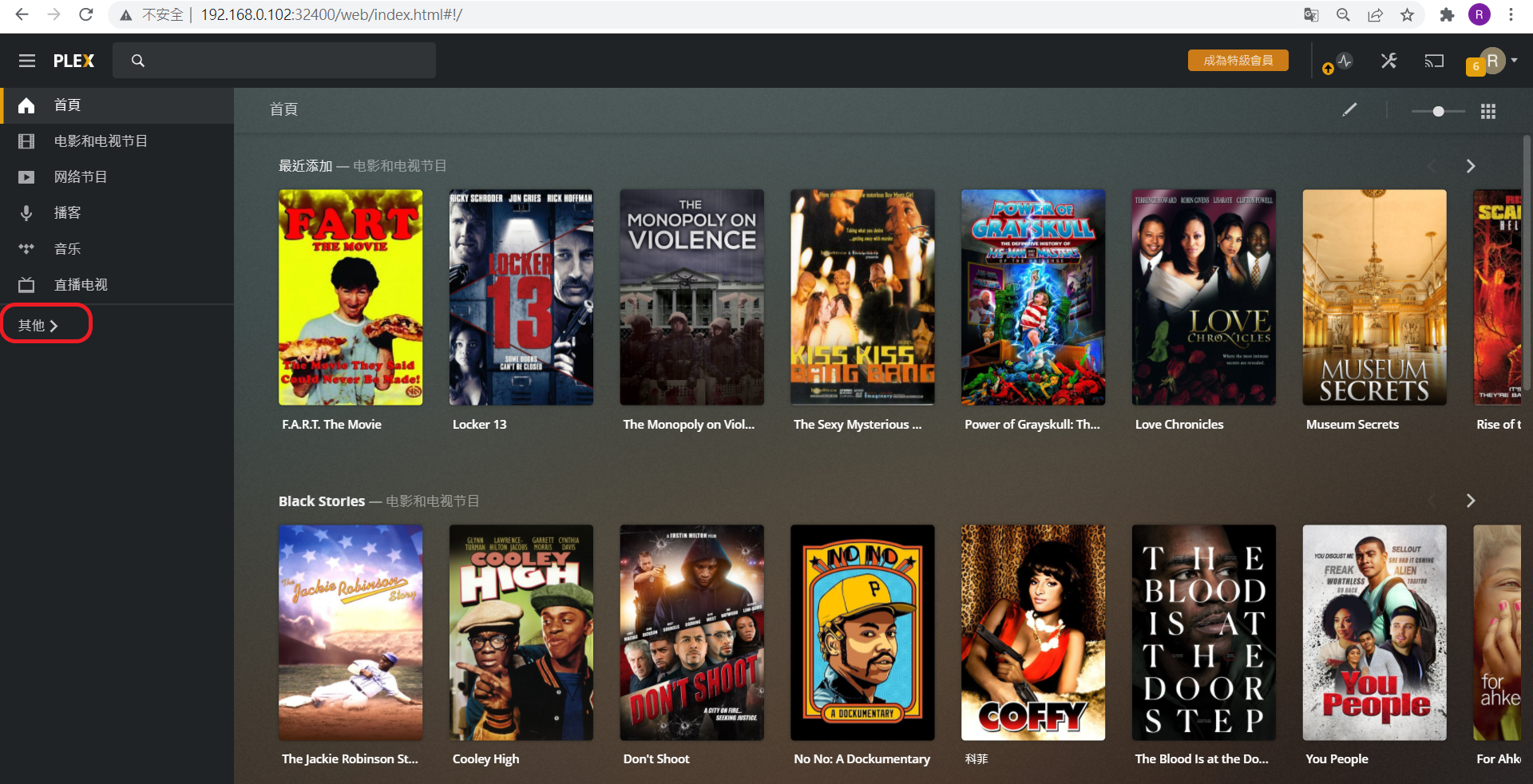Screen dimensions: 1533x784
Task: Open The Monopoly on Violence poster
Action: 692,297
